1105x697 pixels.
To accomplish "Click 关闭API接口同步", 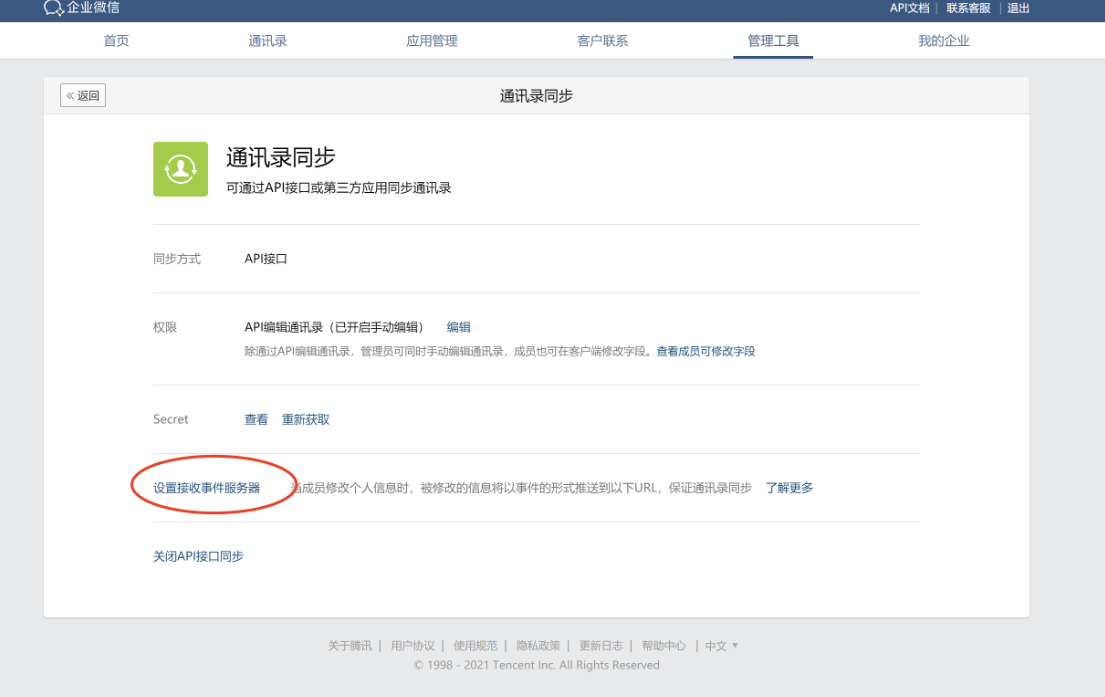I will (x=198, y=556).
